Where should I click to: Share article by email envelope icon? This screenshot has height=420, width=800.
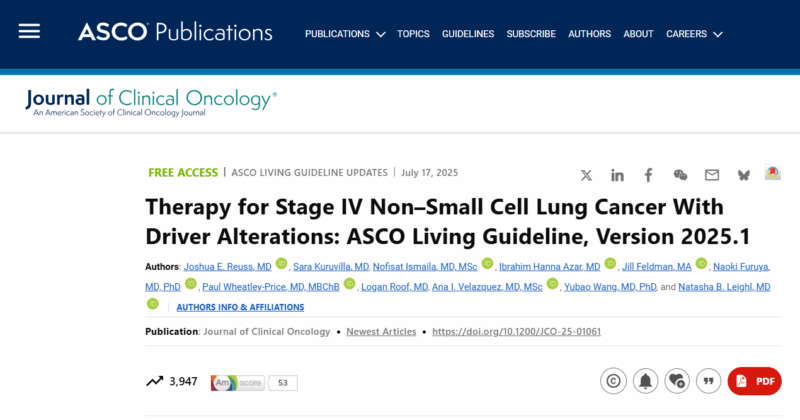click(x=712, y=175)
